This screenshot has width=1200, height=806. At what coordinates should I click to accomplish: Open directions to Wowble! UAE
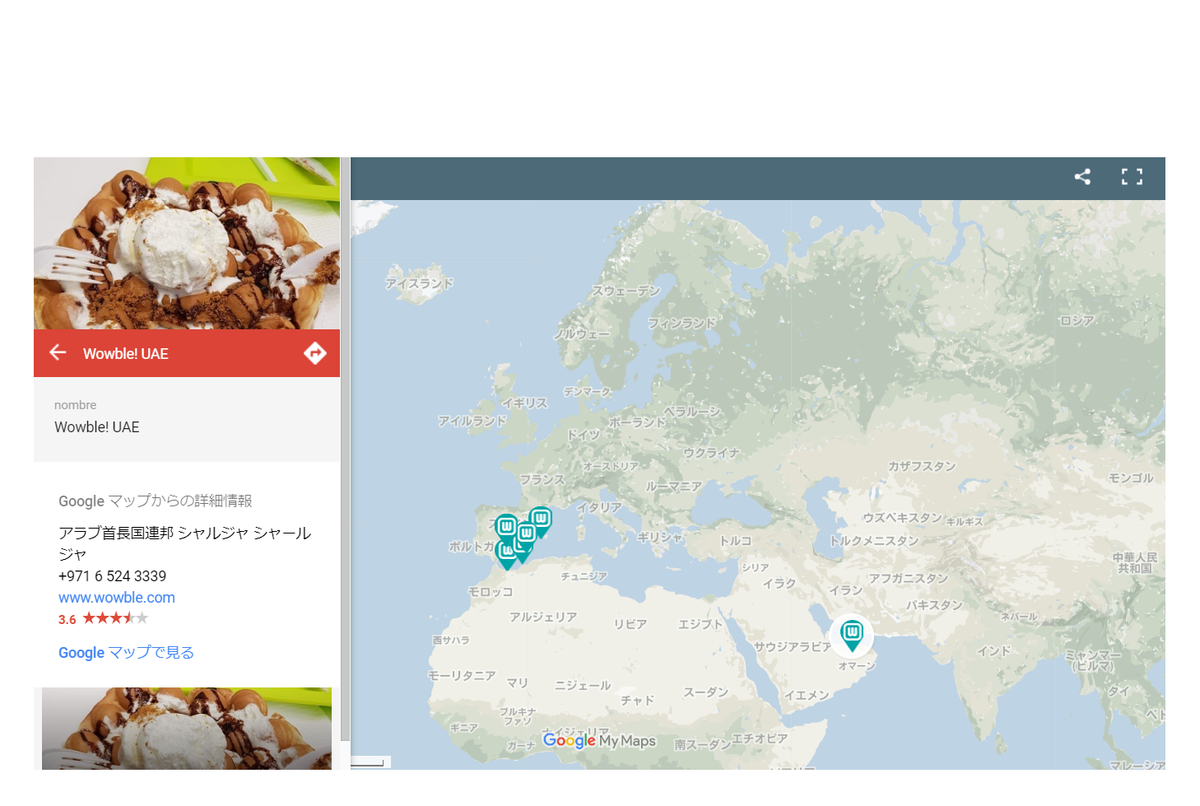pyautogui.click(x=315, y=353)
